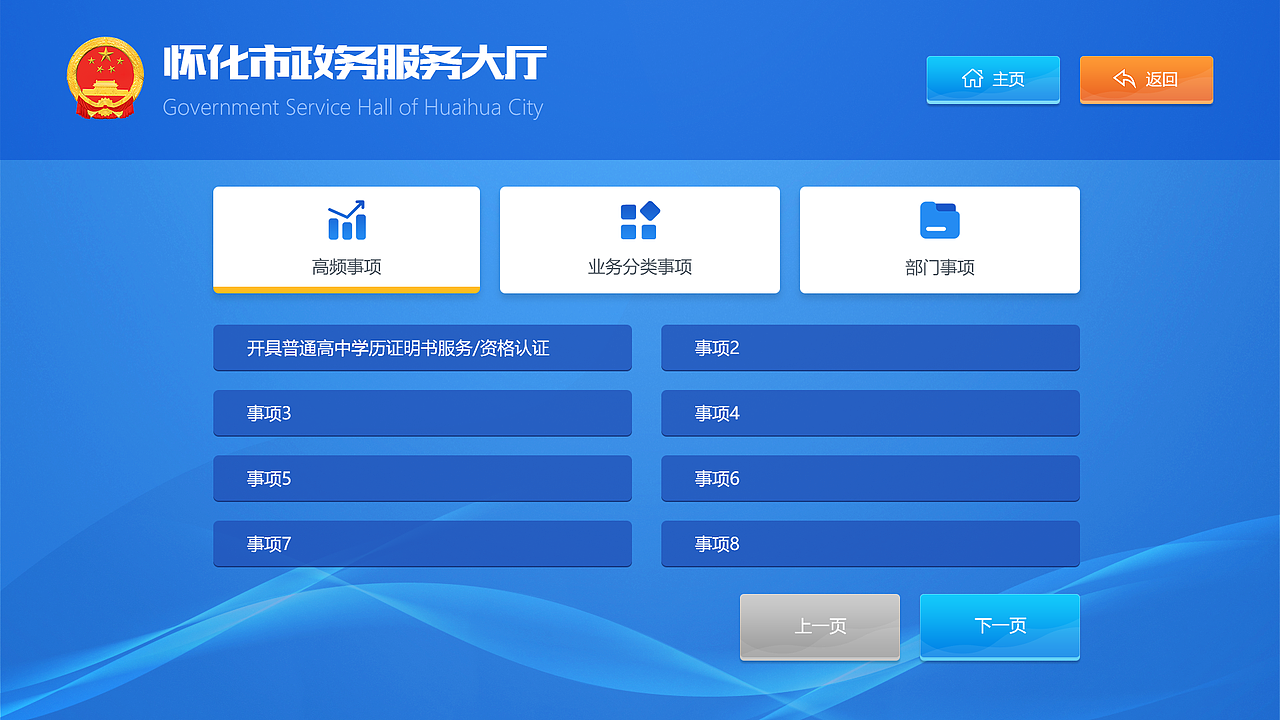Click the back arrow icon on 返回 button

pos(1124,79)
